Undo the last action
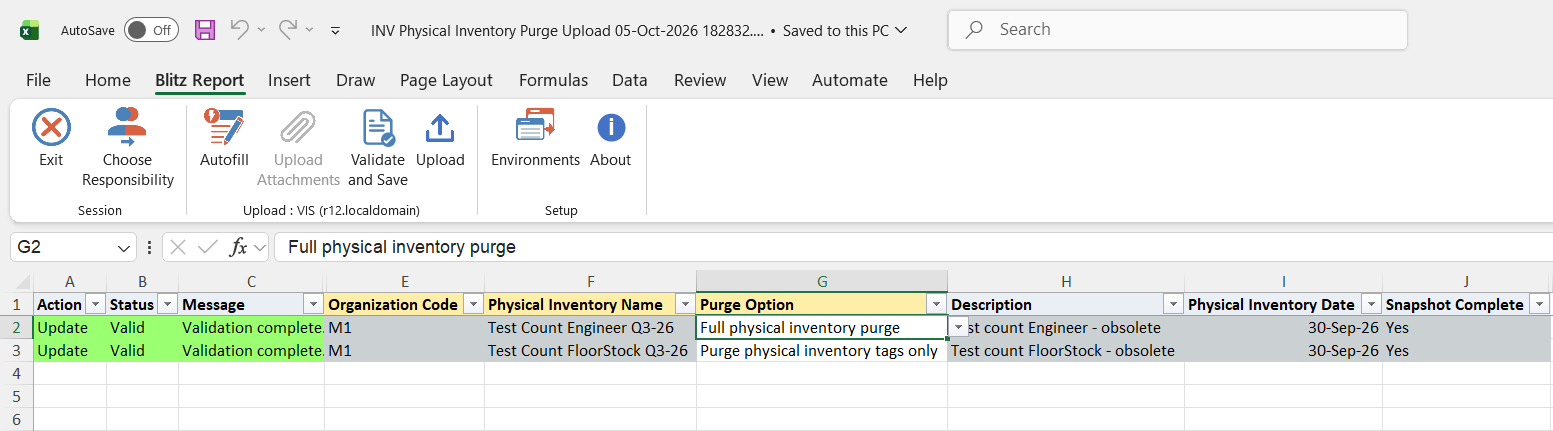Image resolution: width=1553 pixels, height=431 pixels. (x=240, y=30)
